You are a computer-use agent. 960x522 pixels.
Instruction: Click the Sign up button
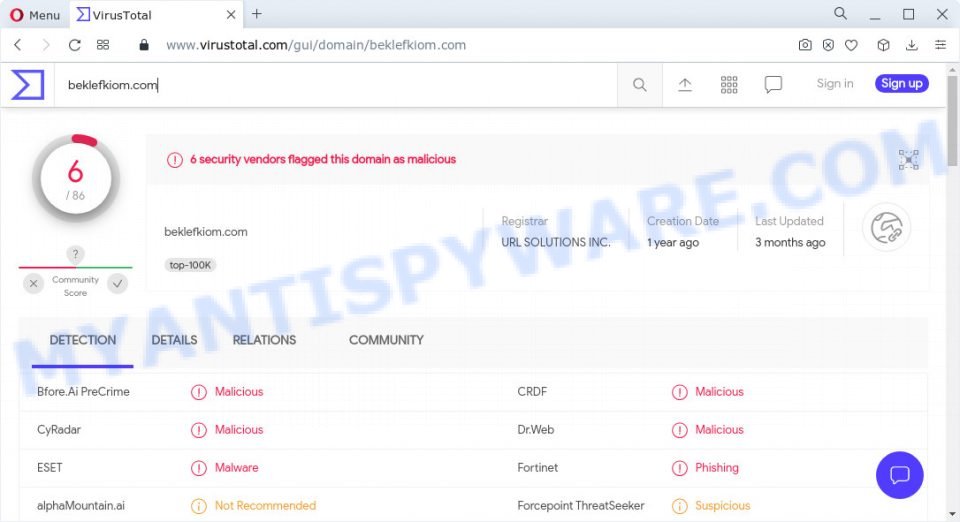(x=901, y=84)
